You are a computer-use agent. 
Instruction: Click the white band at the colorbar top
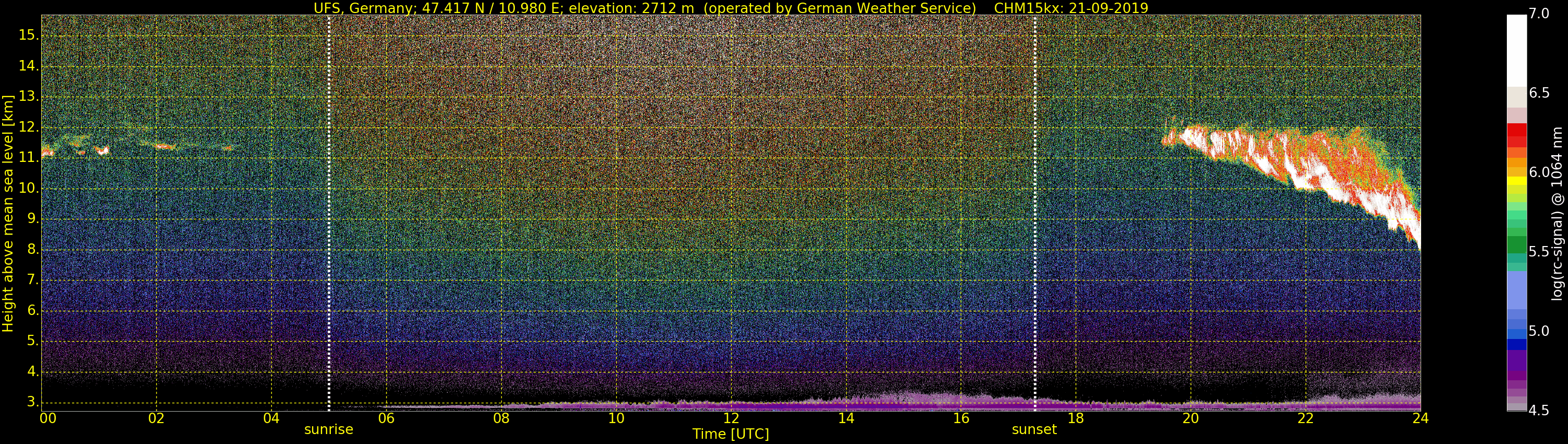pos(1516,50)
